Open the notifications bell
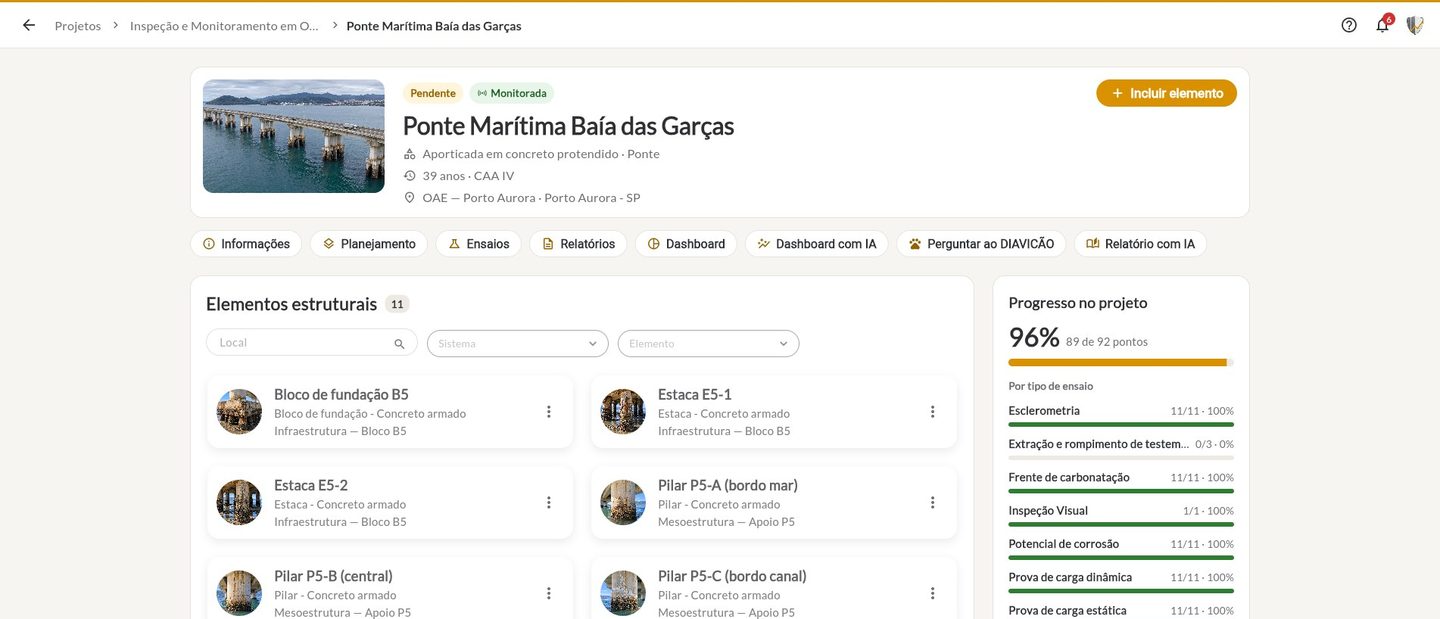This screenshot has width=1440, height=619. click(1383, 25)
